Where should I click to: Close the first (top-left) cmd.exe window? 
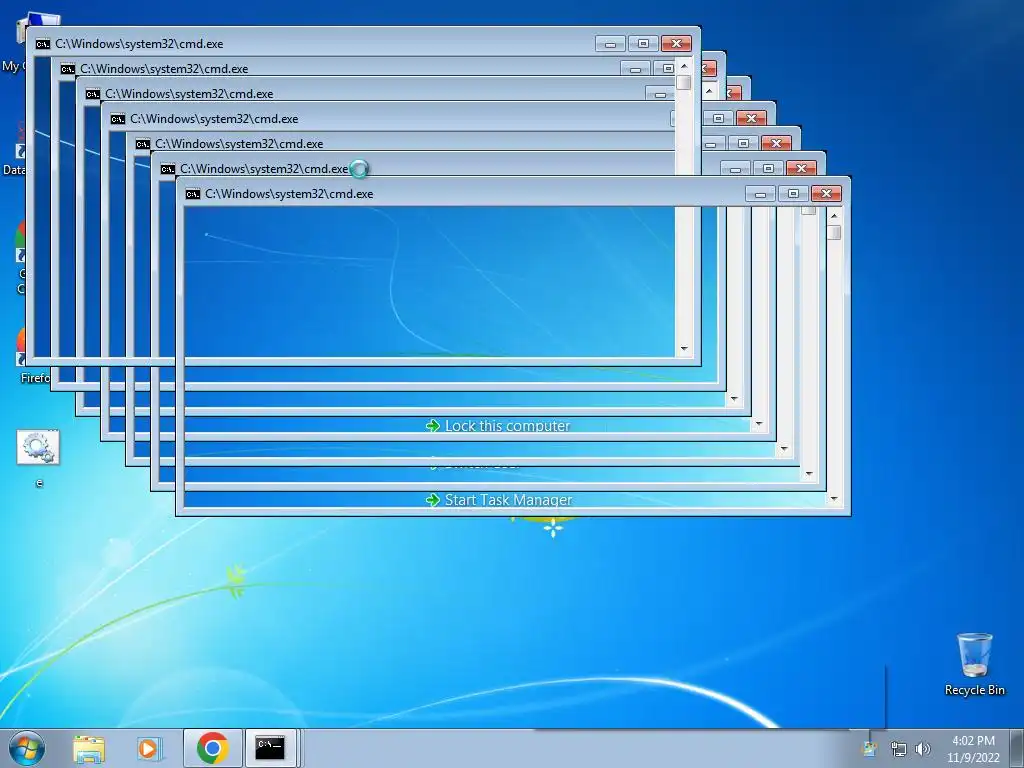[676, 44]
